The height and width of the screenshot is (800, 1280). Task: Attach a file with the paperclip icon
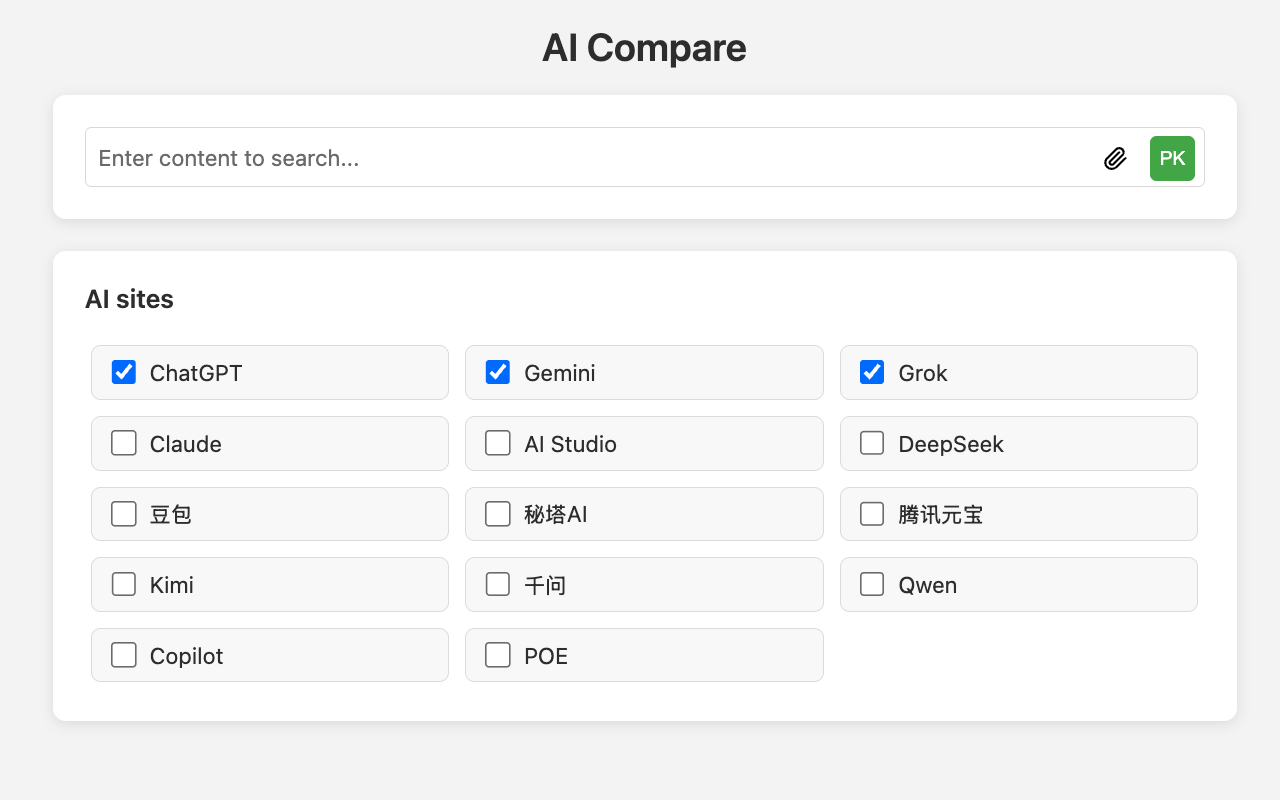click(x=1115, y=158)
